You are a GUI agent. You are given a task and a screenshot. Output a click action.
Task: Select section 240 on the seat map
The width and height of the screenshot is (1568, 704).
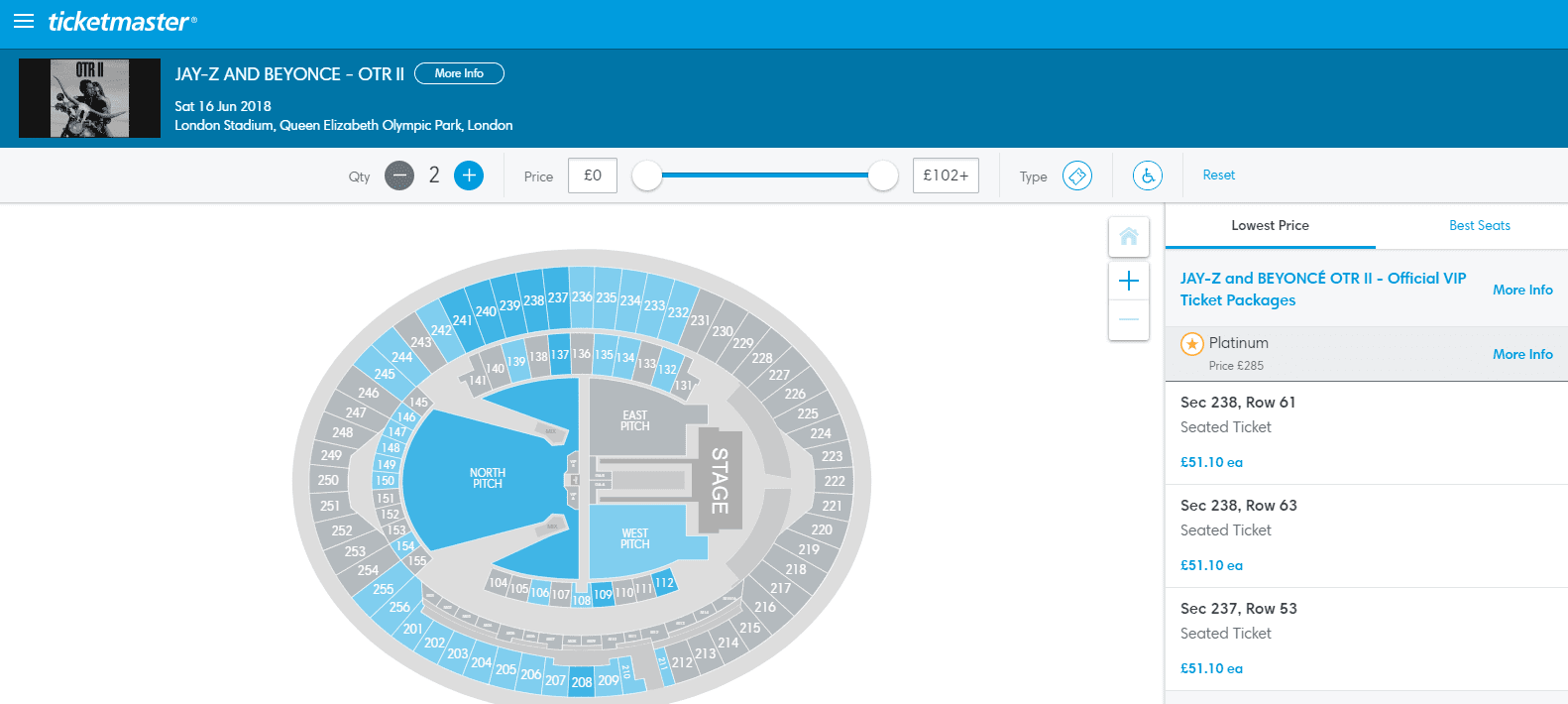486,311
